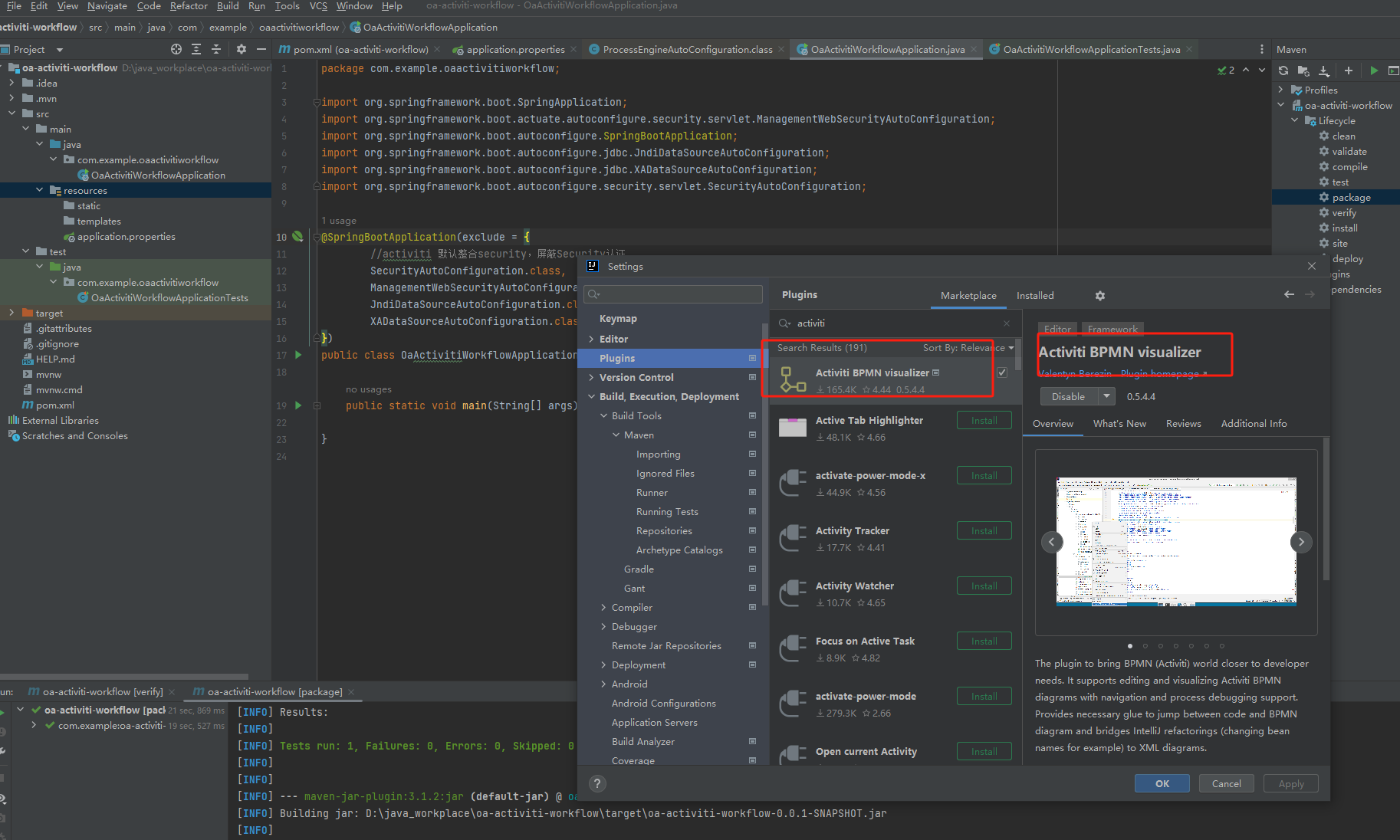Select Maven Importing settings item

pyautogui.click(x=658, y=454)
